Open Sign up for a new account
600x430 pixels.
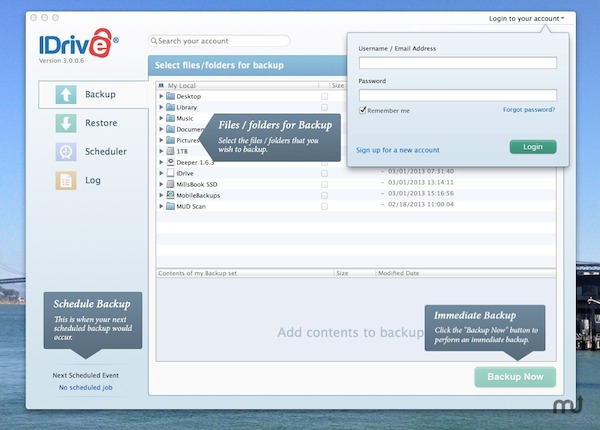point(398,150)
